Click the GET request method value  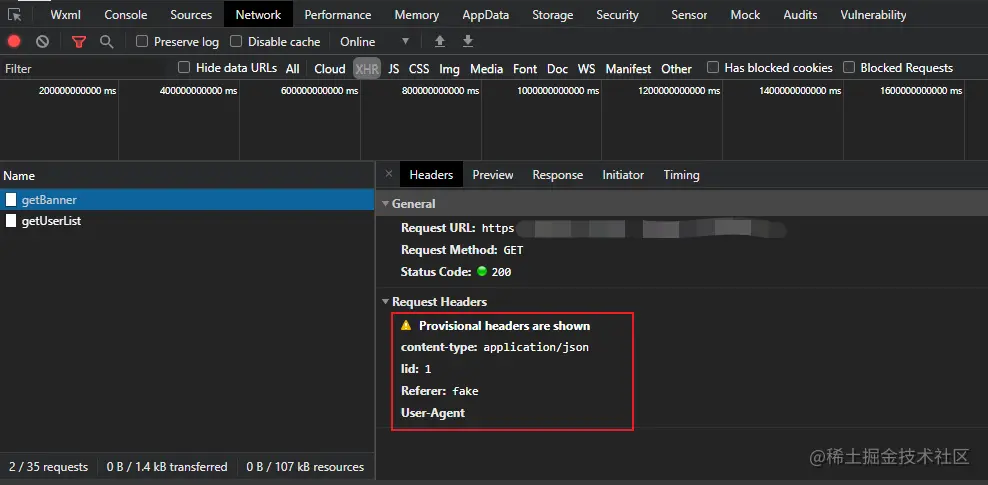coord(513,250)
